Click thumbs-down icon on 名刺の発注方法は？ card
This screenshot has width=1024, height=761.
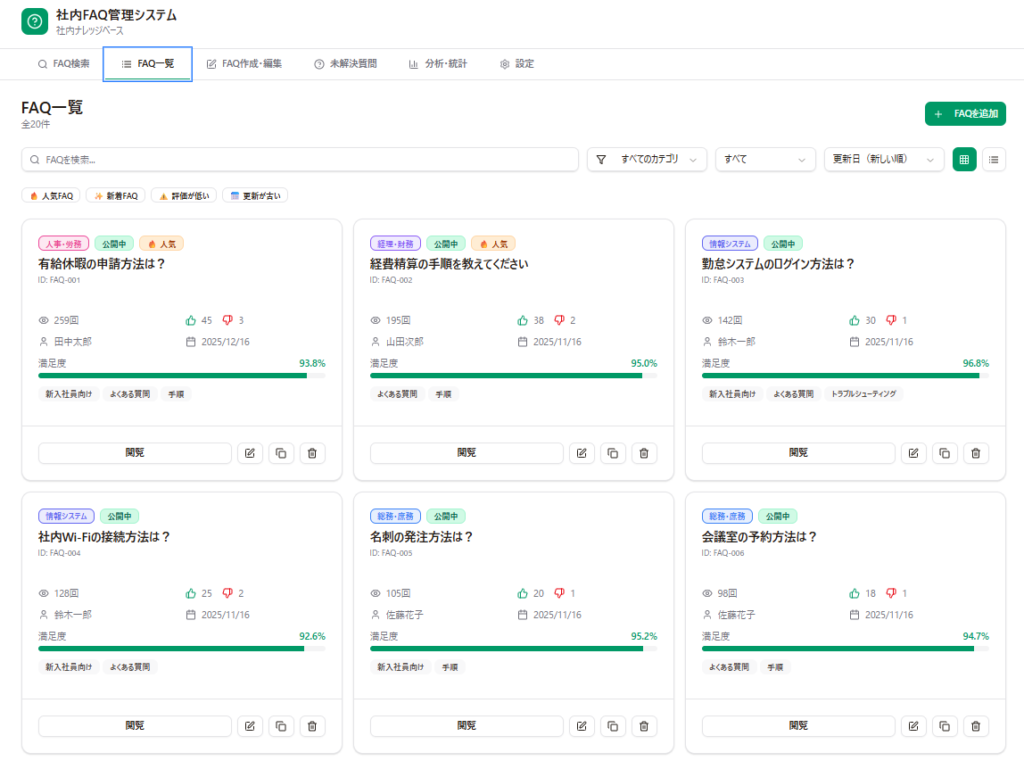coord(559,593)
